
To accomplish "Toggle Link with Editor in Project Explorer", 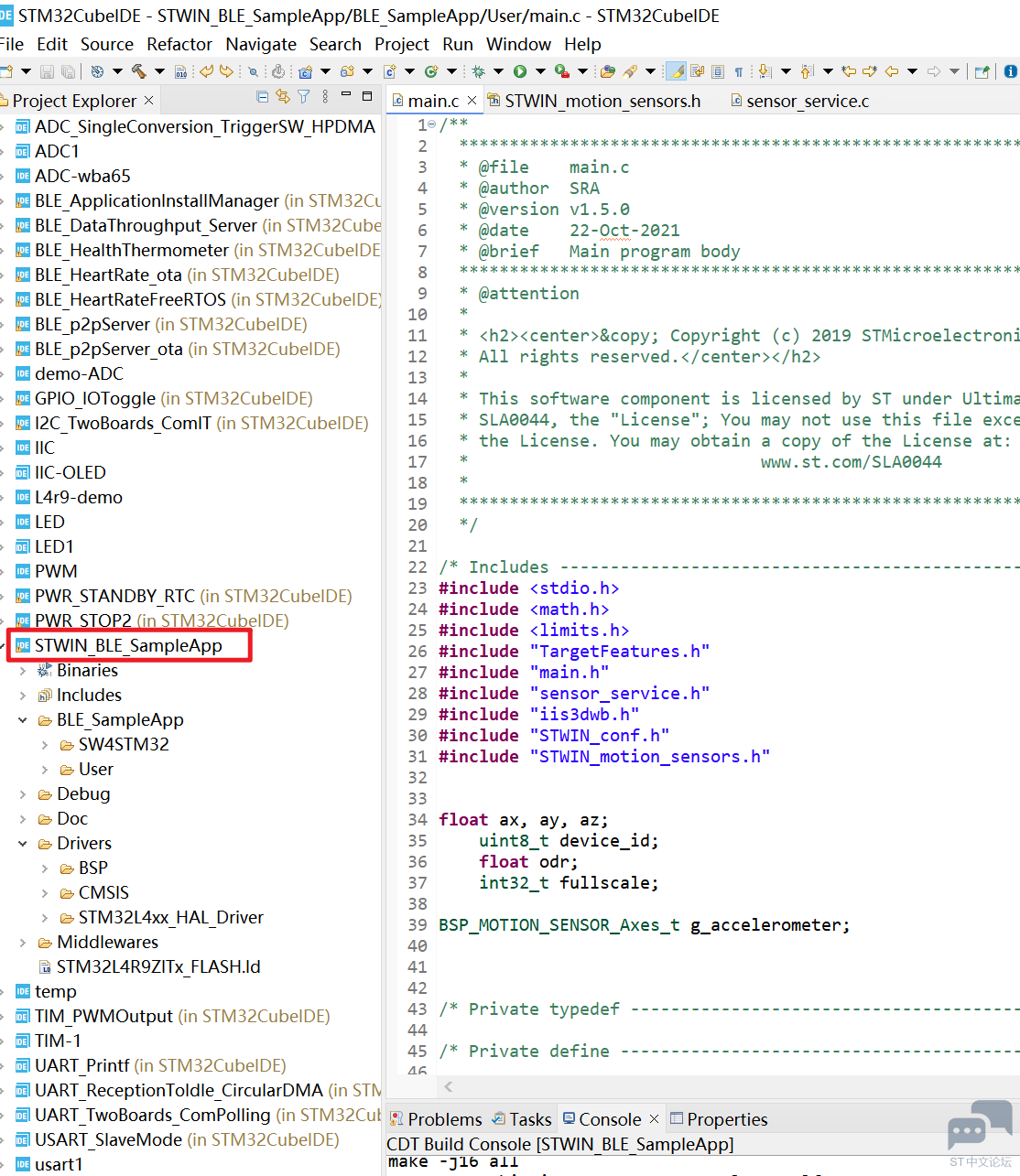I will pyautogui.click(x=283, y=97).
